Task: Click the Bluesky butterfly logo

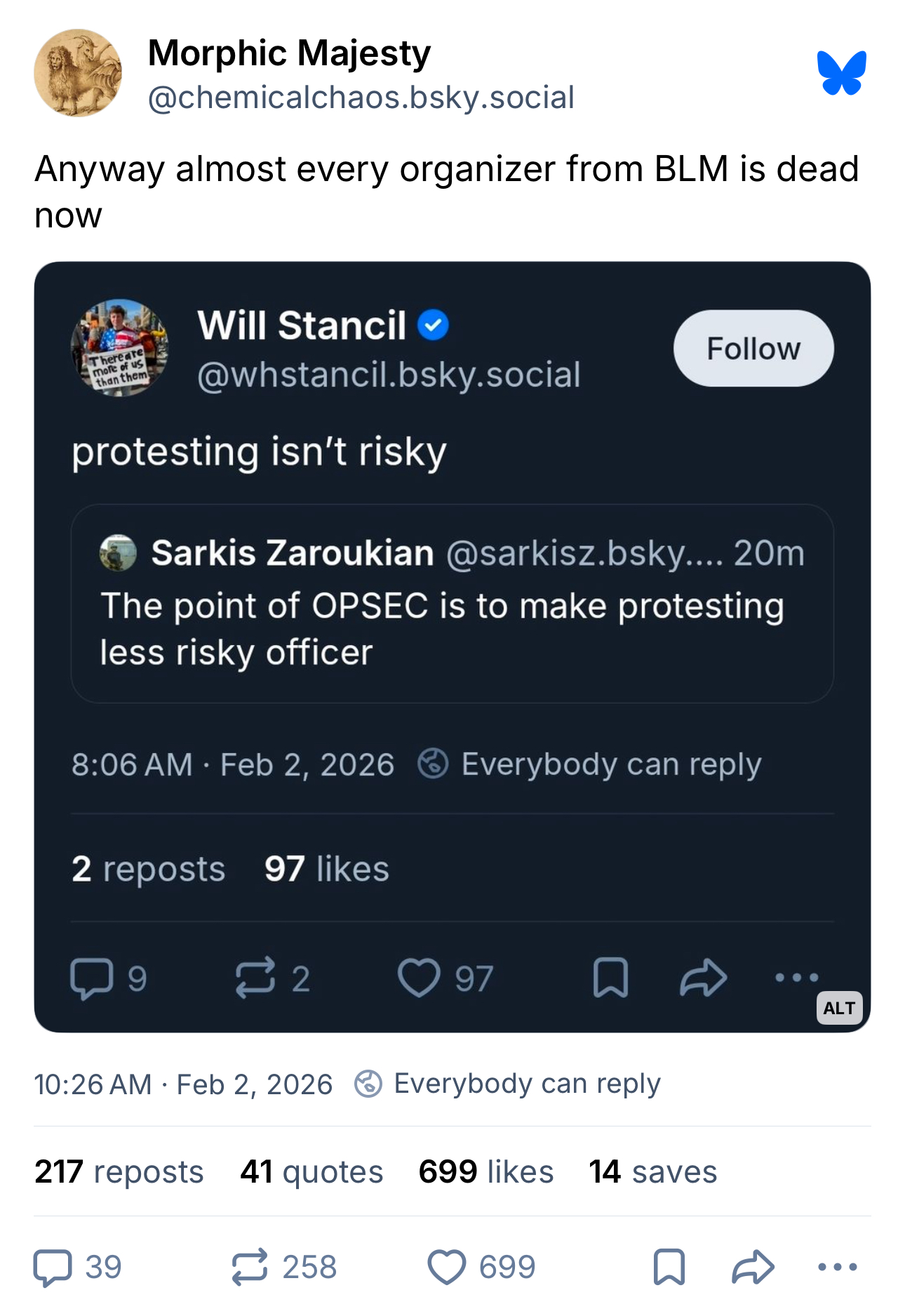Action: click(x=841, y=73)
